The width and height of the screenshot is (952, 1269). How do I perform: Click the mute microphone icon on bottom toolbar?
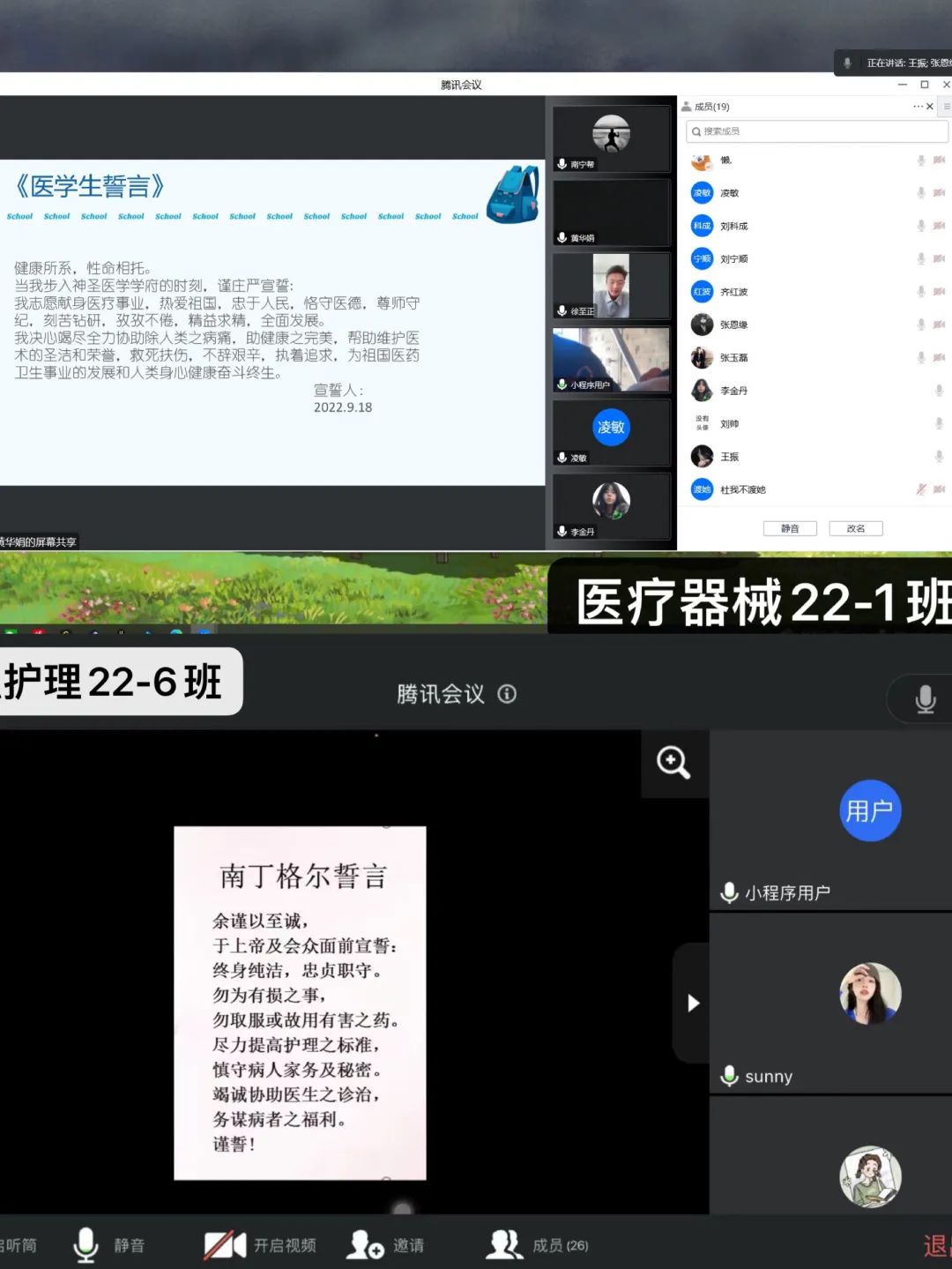(86, 1244)
